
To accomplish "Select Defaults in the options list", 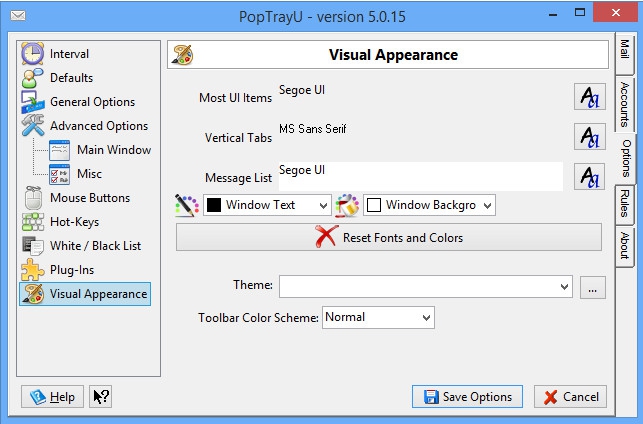I will (71, 78).
